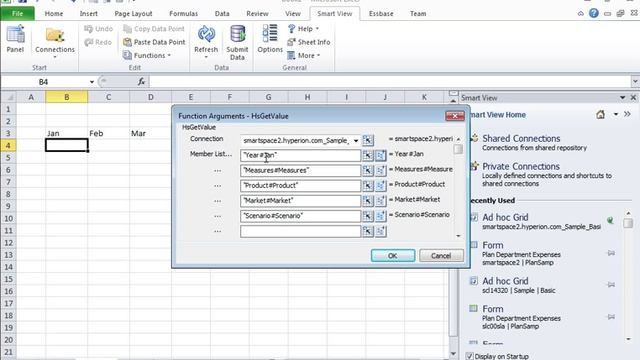The image size is (640, 360).
Task: Click Sheet Info in ribbon
Action: pyautogui.click(x=309, y=42)
